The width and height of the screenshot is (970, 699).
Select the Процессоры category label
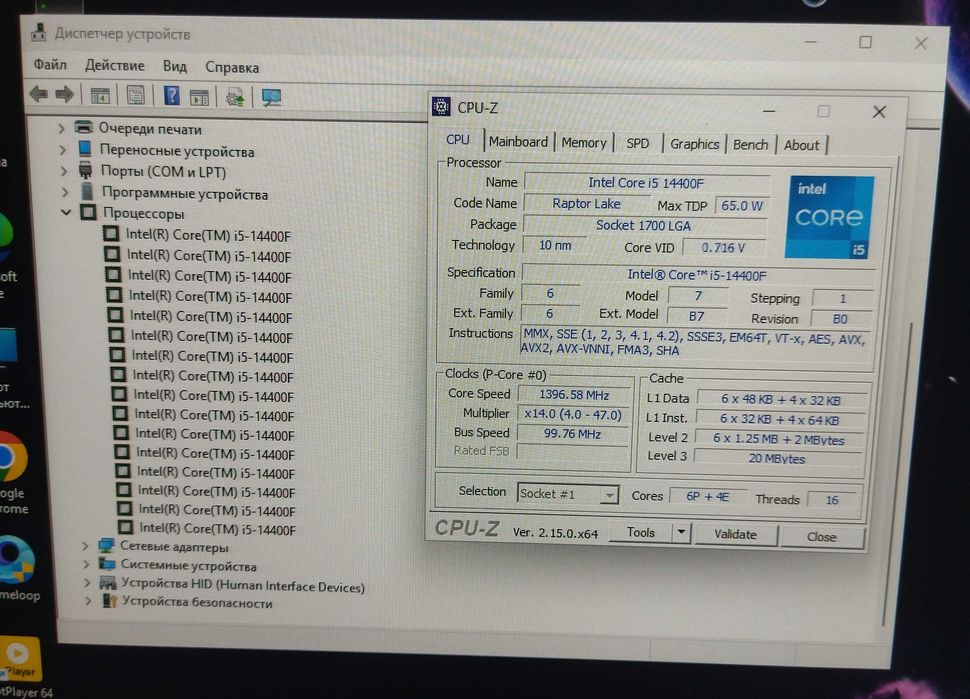point(144,213)
